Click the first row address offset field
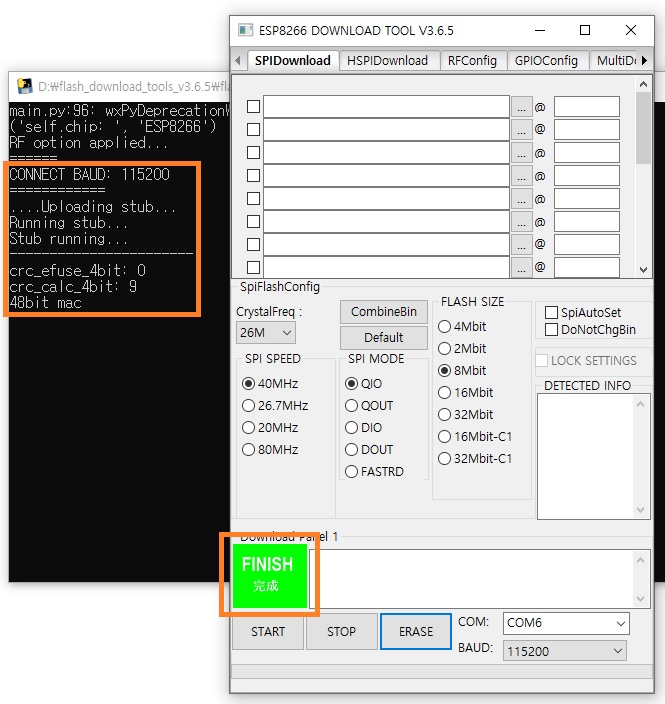The width and height of the screenshot is (665, 704). tap(586, 106)
